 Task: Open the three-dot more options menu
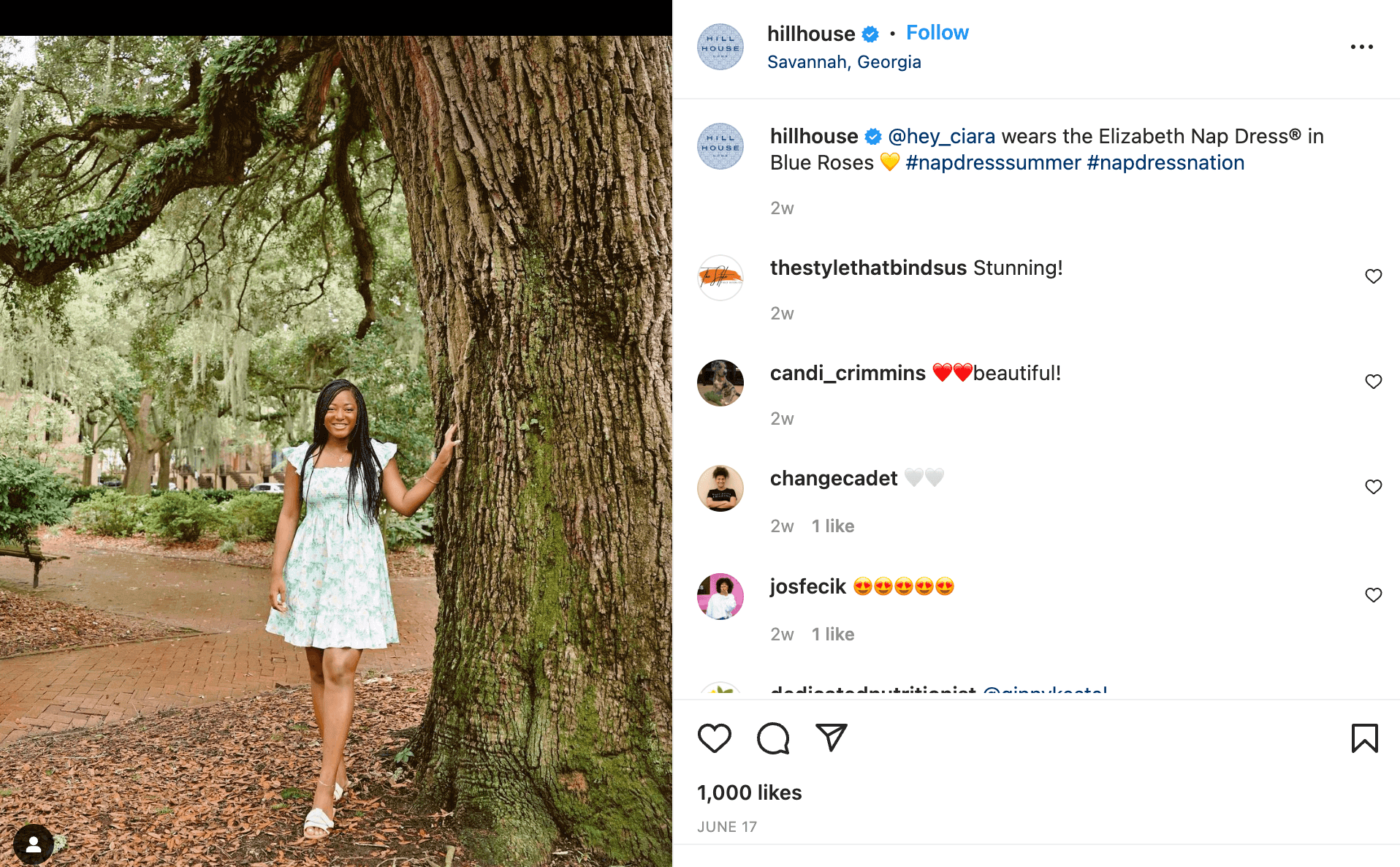(x=1361, y=47)
